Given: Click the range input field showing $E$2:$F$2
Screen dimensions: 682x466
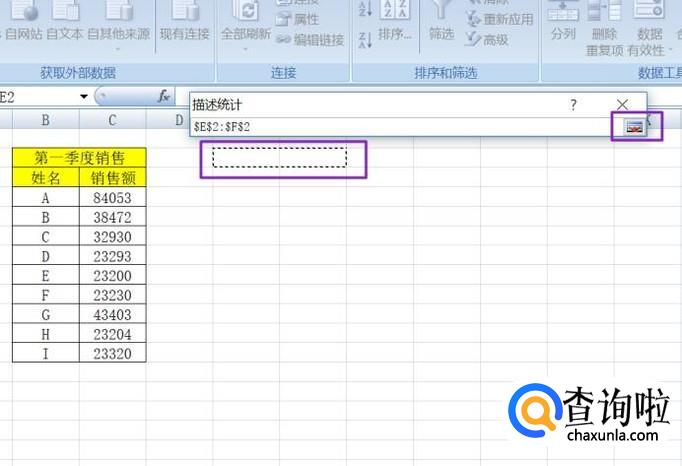Looking at the screenshot, I should tap(400, 127).
